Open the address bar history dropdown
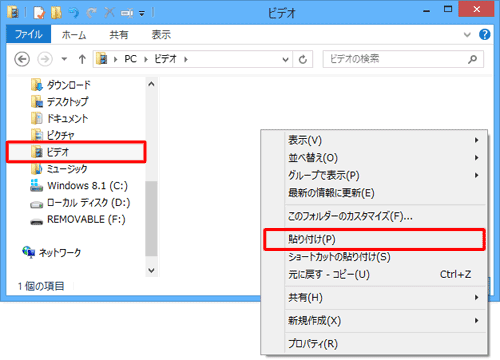Image resolution: width=500 pixels, height=360 pixels. click(285, 60)
